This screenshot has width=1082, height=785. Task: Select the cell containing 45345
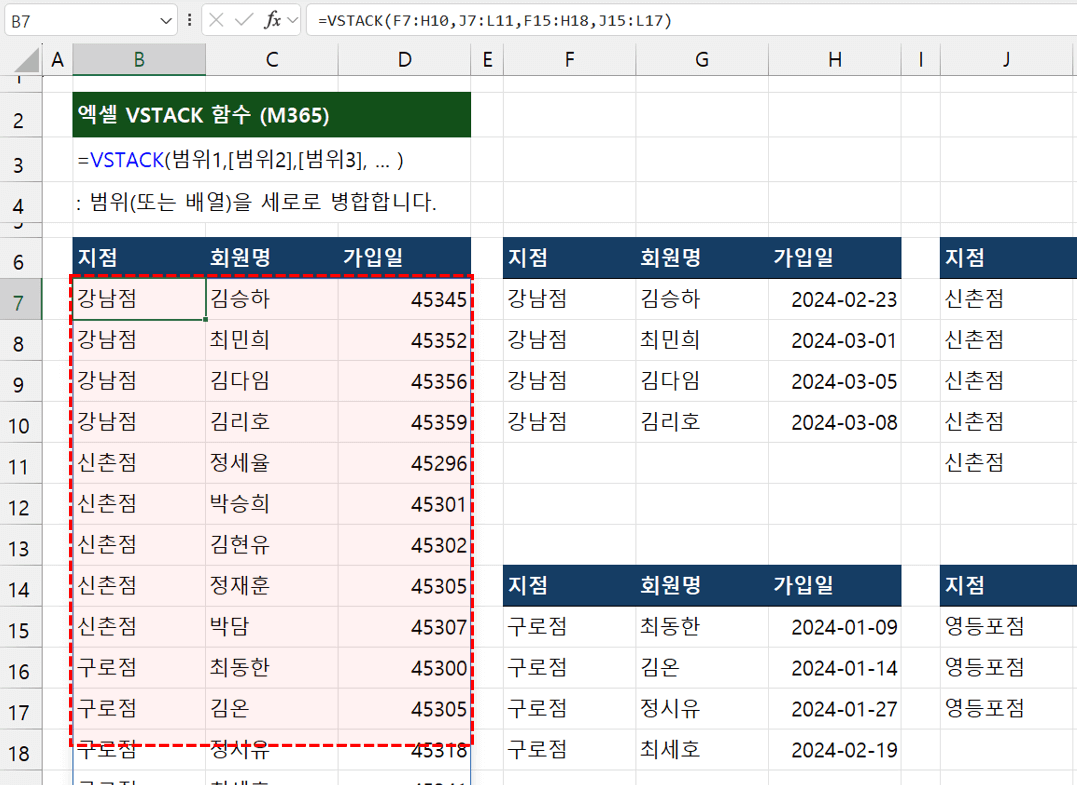[x=404, y=299]
